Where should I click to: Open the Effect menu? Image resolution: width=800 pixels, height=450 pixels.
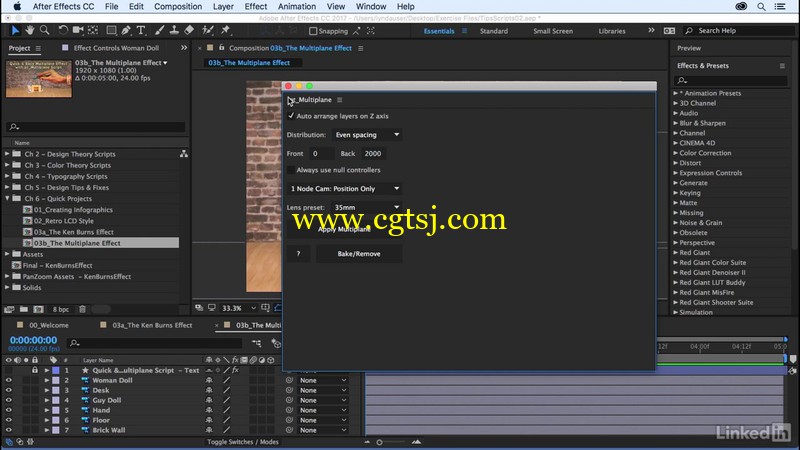click(256, 7)
